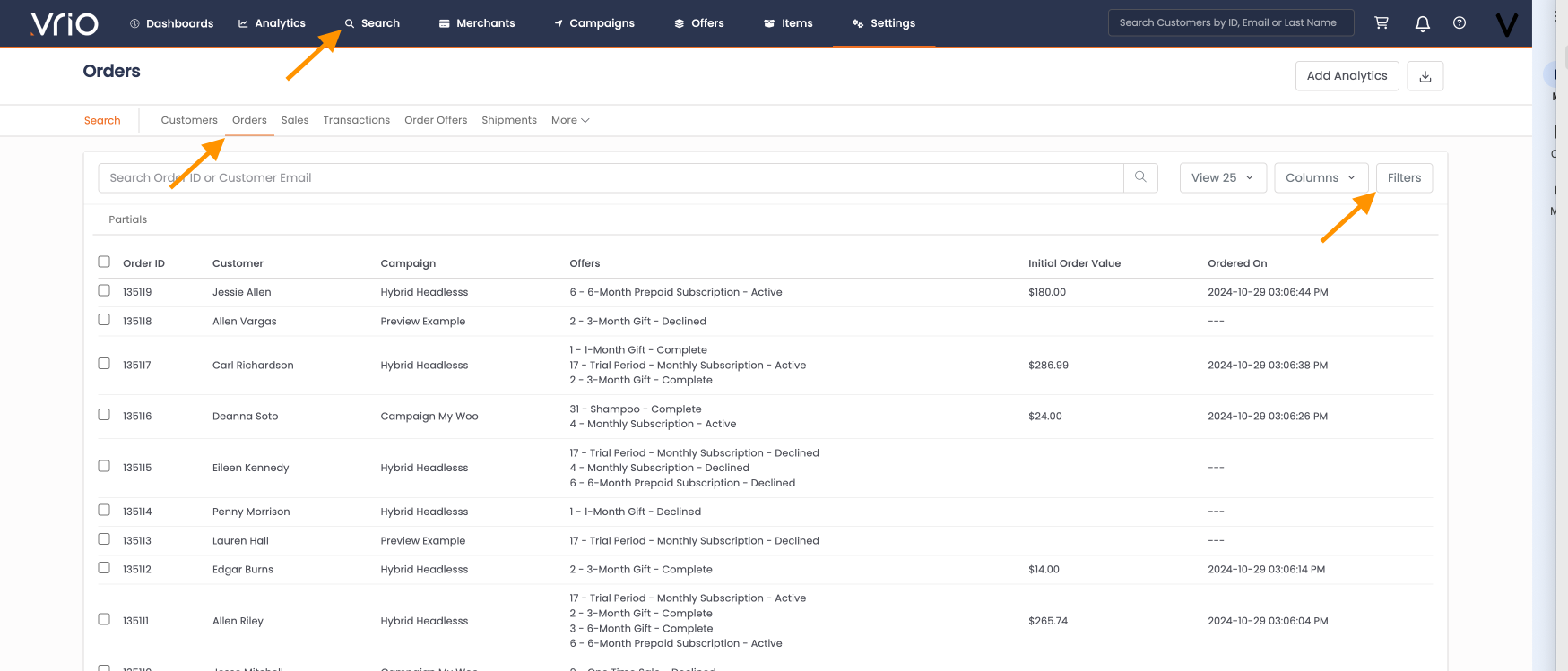Viewport: 1568px width, 671px height.
Task: Click the Offers column header
Action: tap(585, 263)
